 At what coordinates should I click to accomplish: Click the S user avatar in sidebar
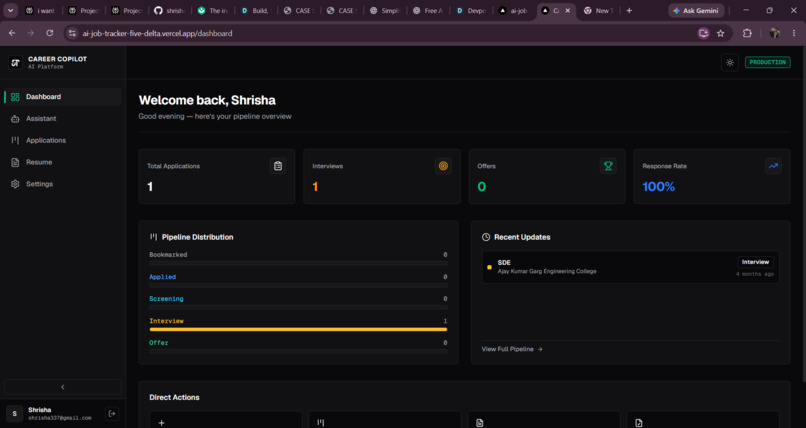pyautogui.click(x=14, y=414)
